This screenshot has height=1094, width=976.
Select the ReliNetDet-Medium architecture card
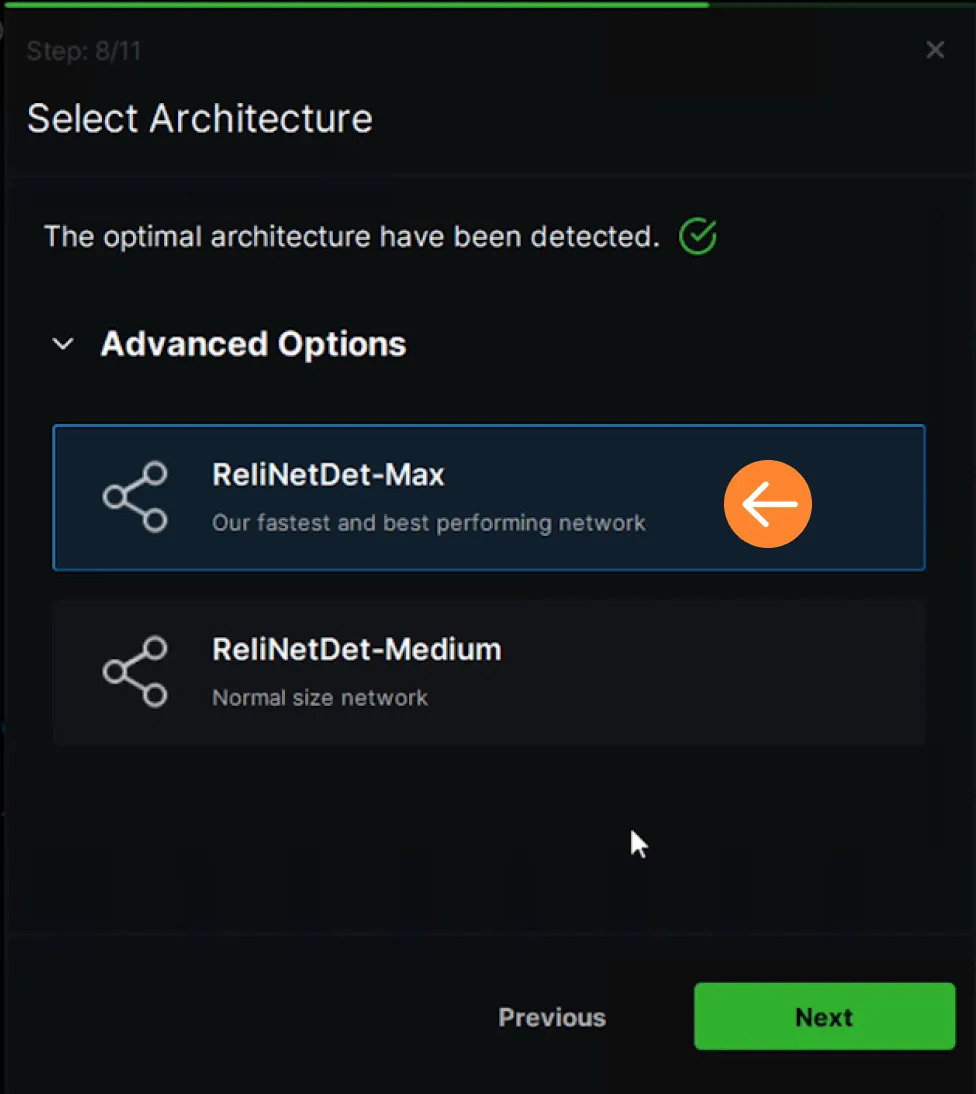click(489, 672)
